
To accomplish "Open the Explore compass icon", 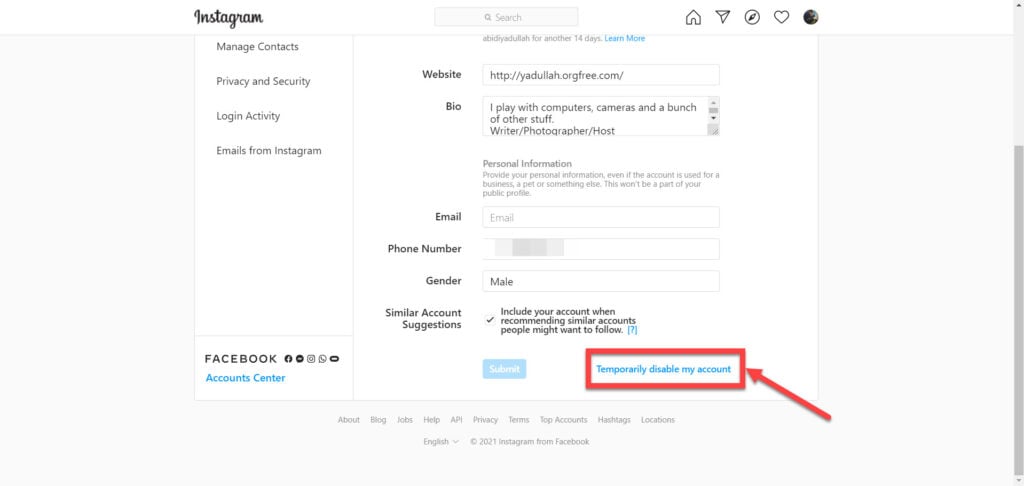I will pos(752,18).
